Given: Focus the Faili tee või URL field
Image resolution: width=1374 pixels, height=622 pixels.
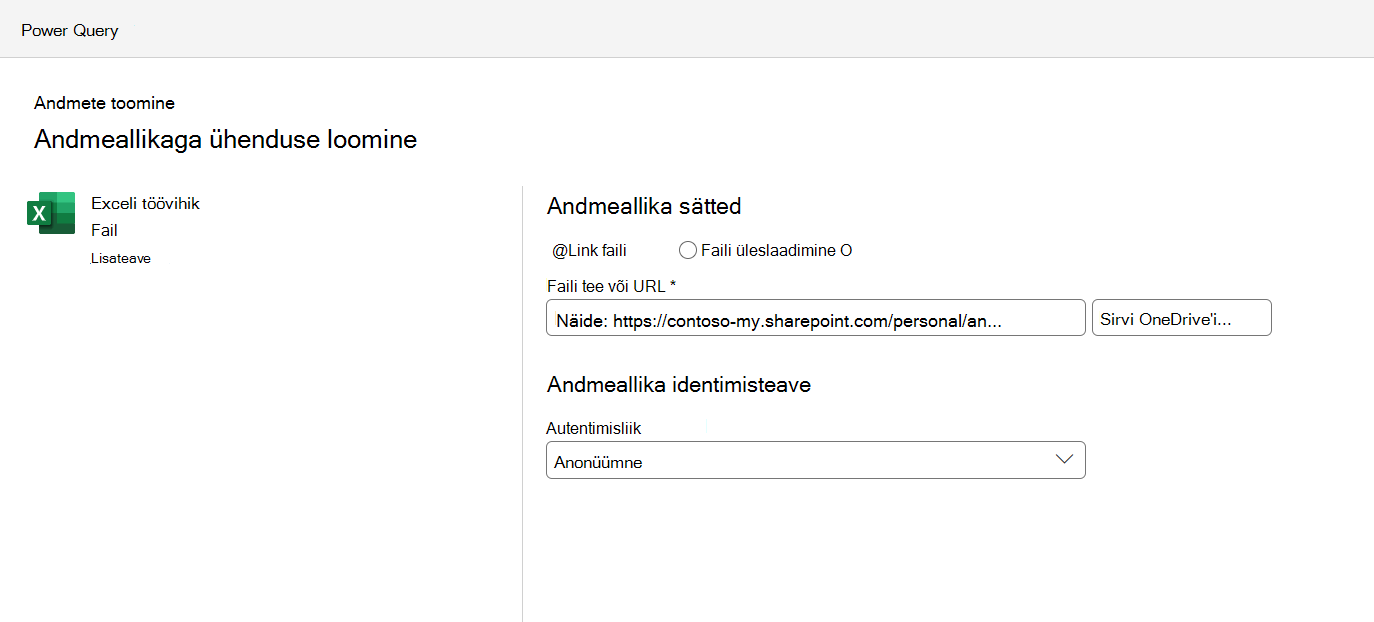Looking at the screenshot, I should [815, 318].
